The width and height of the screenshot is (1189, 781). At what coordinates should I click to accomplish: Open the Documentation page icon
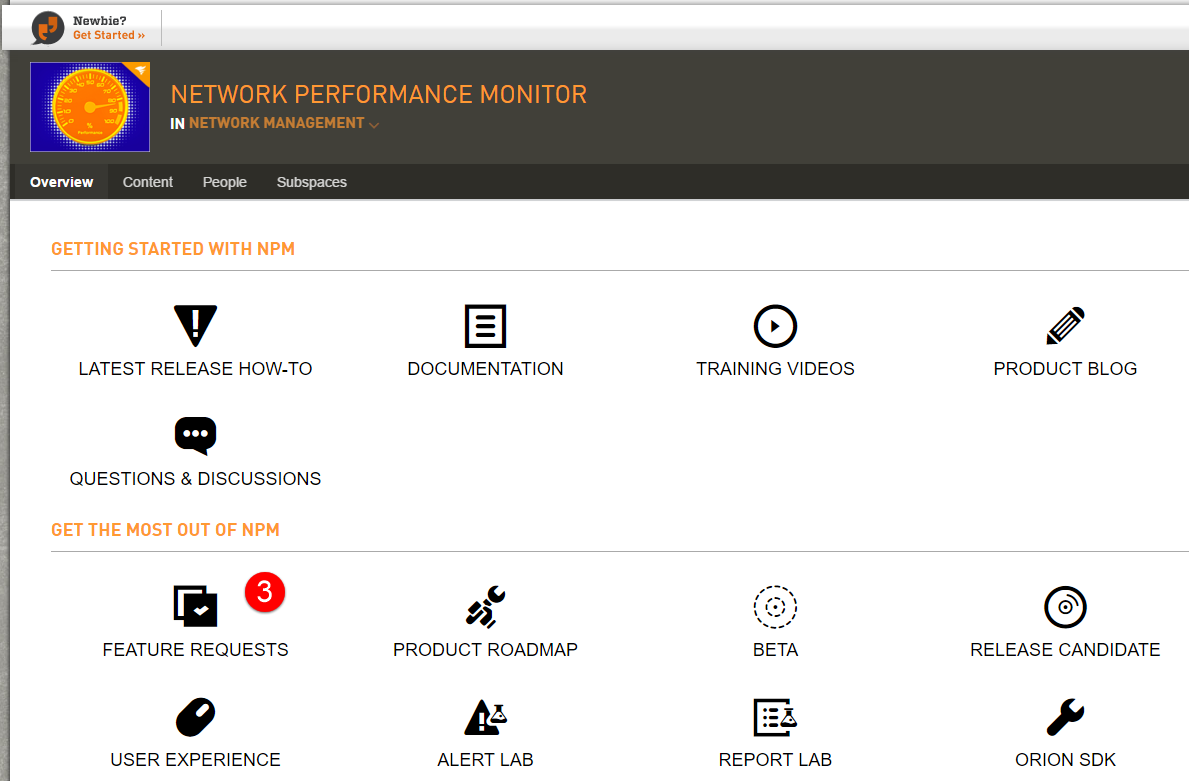[485, 326]
